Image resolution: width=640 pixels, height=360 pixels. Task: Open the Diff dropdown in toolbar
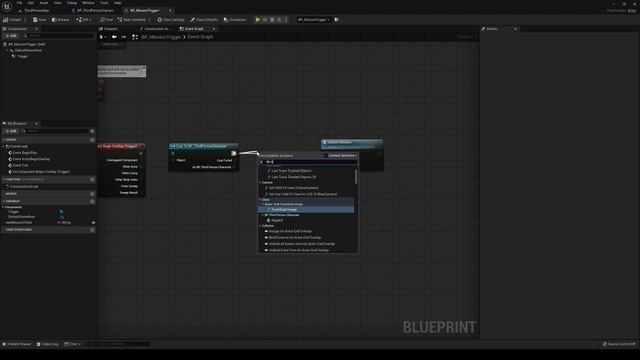(x=84, y=20)
